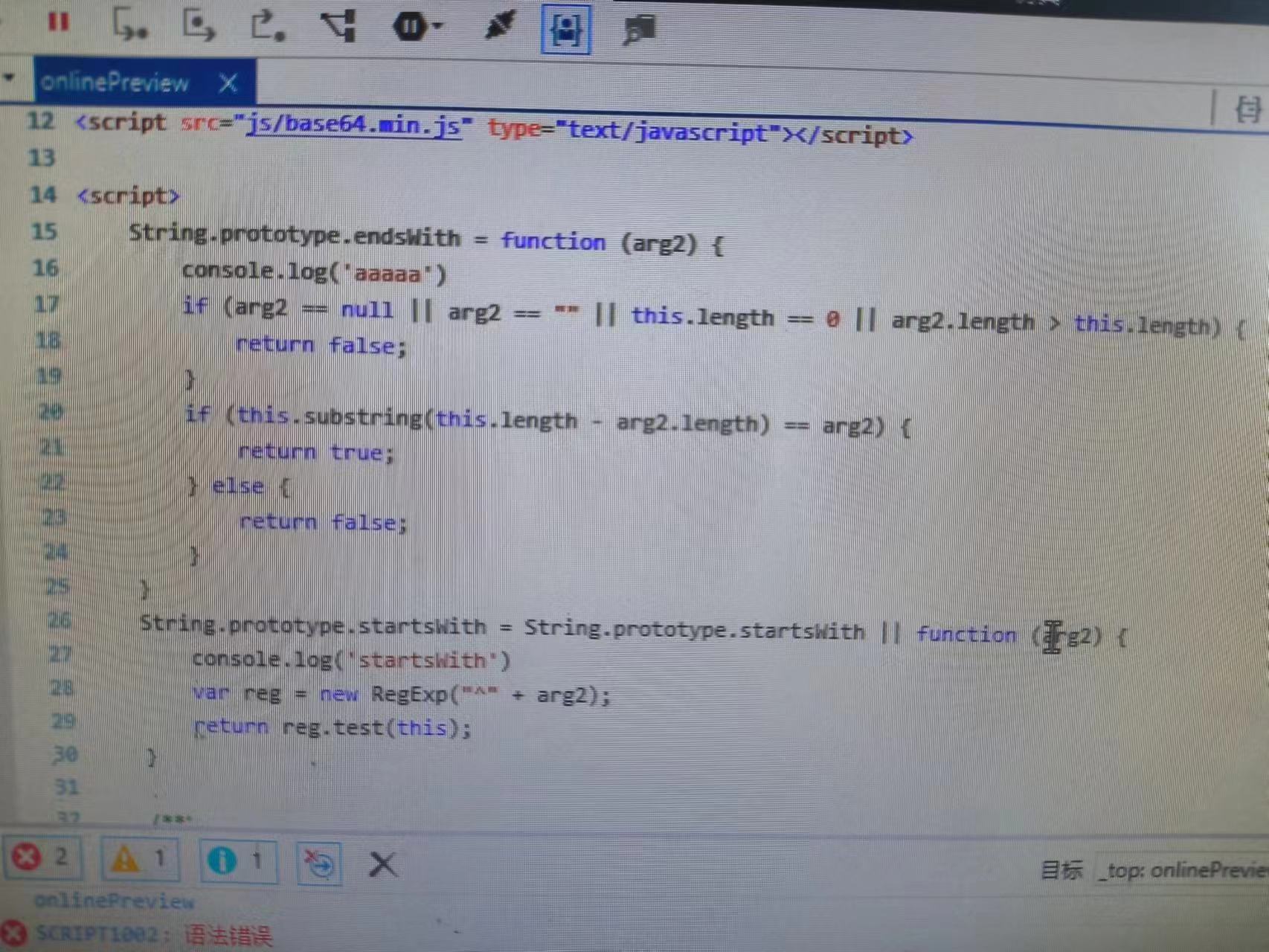Screen dimensions: 1269x952
Task: Click the Step Into debugger icon
Action: 129,25
